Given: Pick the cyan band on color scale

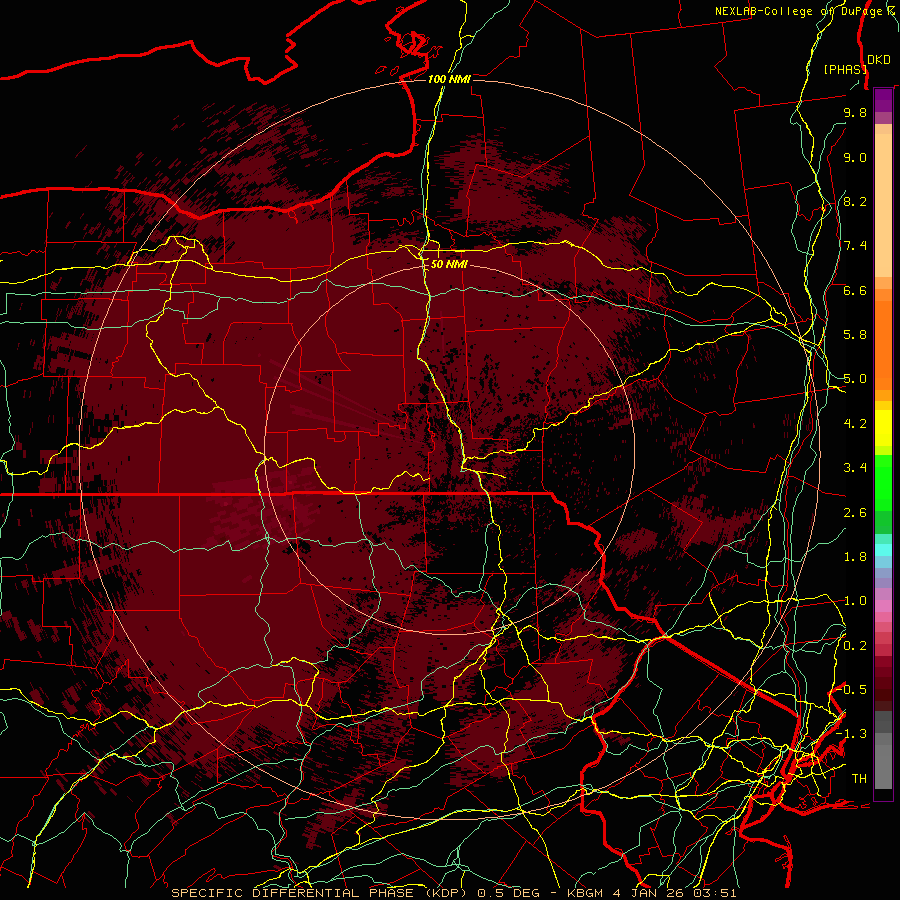Looking at the screenshot, I should (x=883, y=550).
